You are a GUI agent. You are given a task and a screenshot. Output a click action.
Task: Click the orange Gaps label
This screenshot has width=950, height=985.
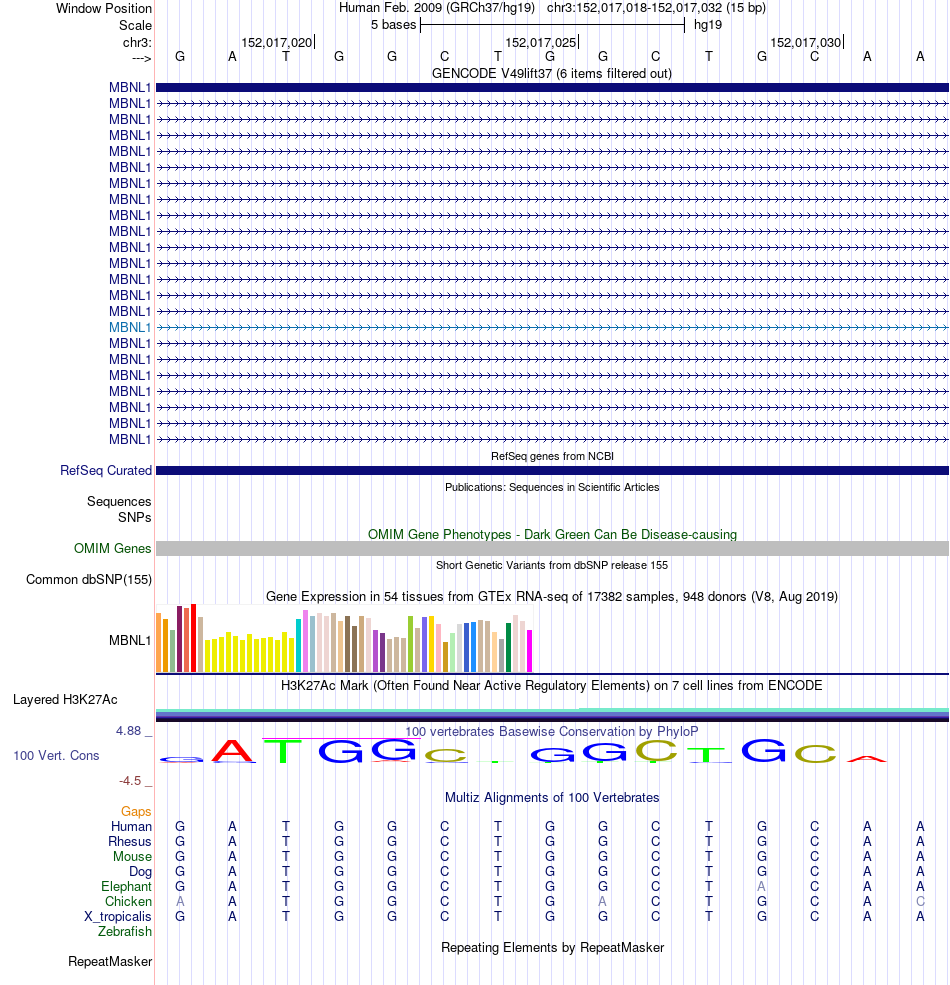coord(136,812)
